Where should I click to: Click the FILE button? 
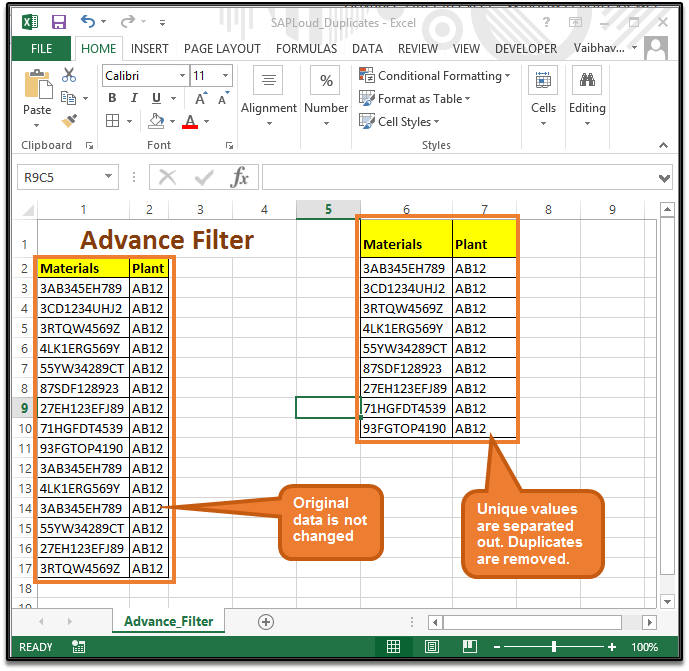(42, 48)
